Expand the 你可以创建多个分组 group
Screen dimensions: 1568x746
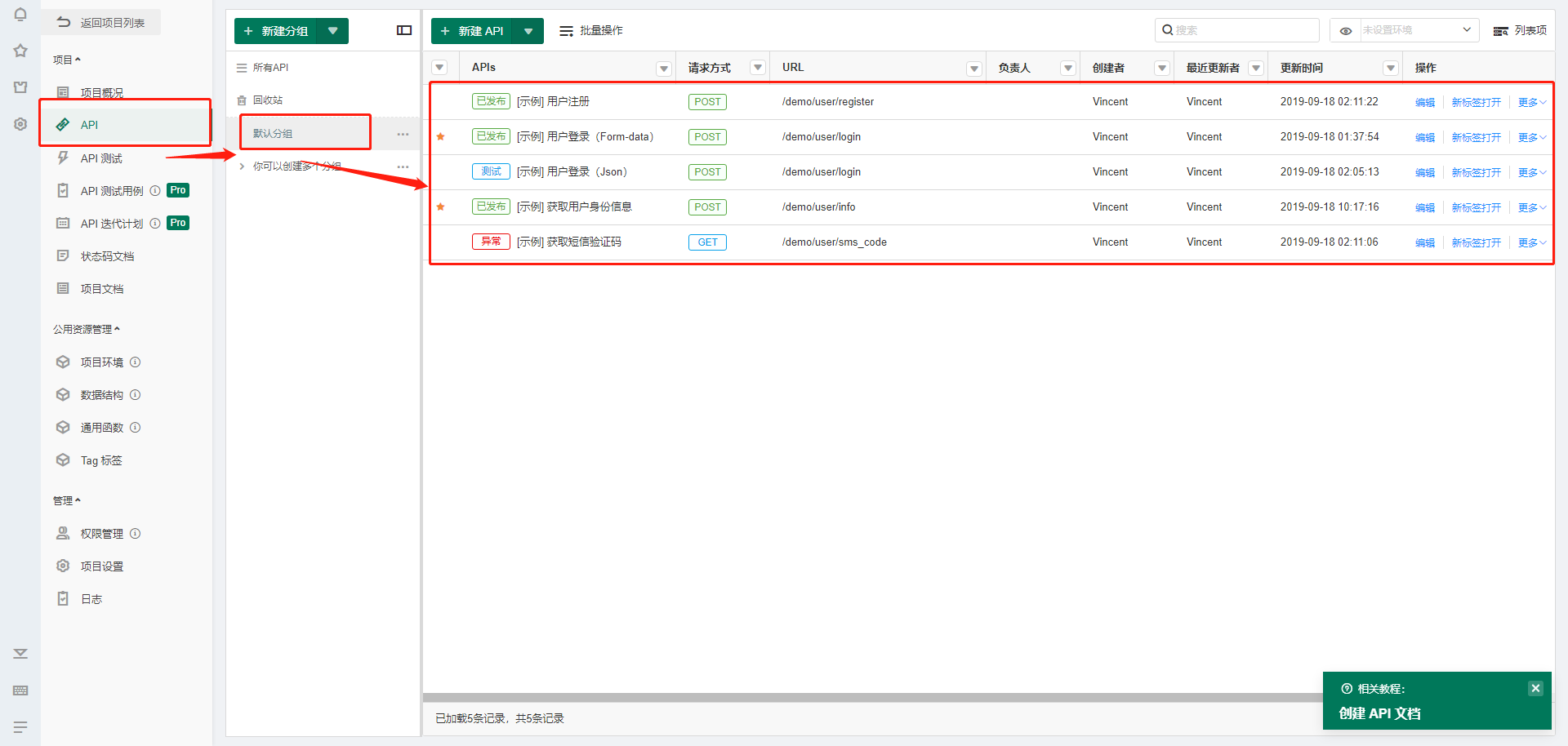pos(242,167)
